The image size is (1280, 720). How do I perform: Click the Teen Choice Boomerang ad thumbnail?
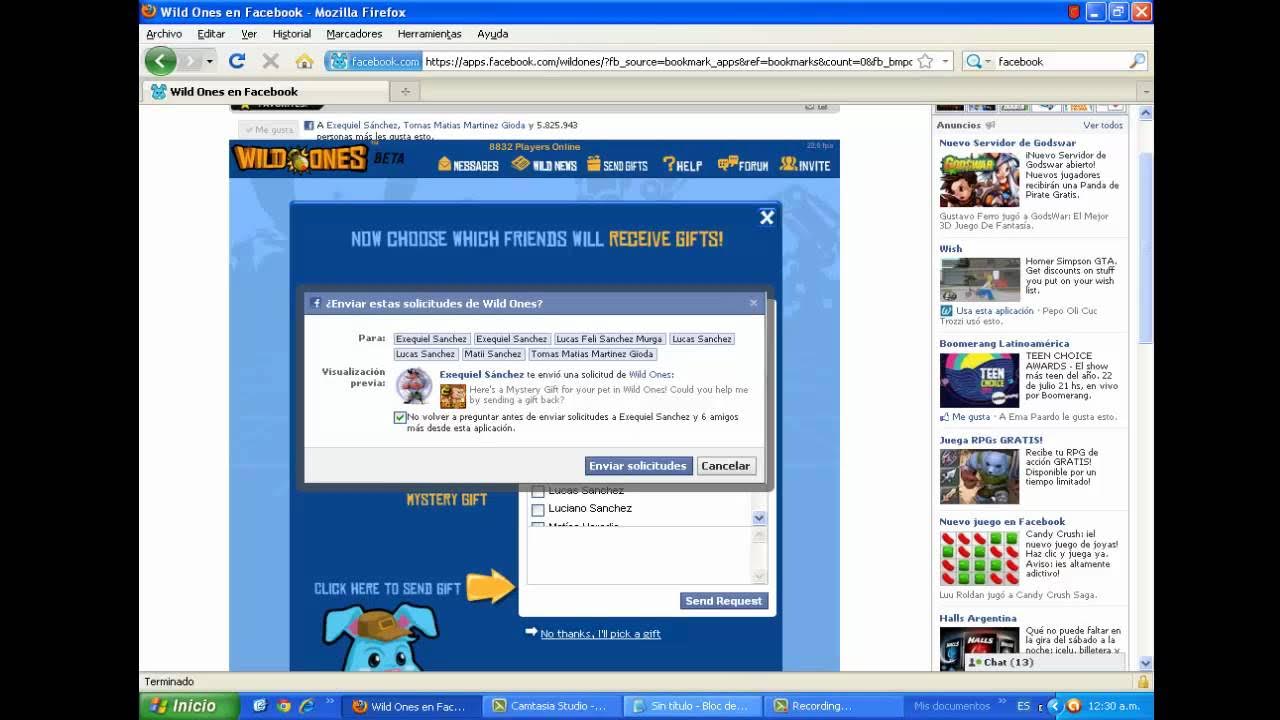tap(979, 381)
